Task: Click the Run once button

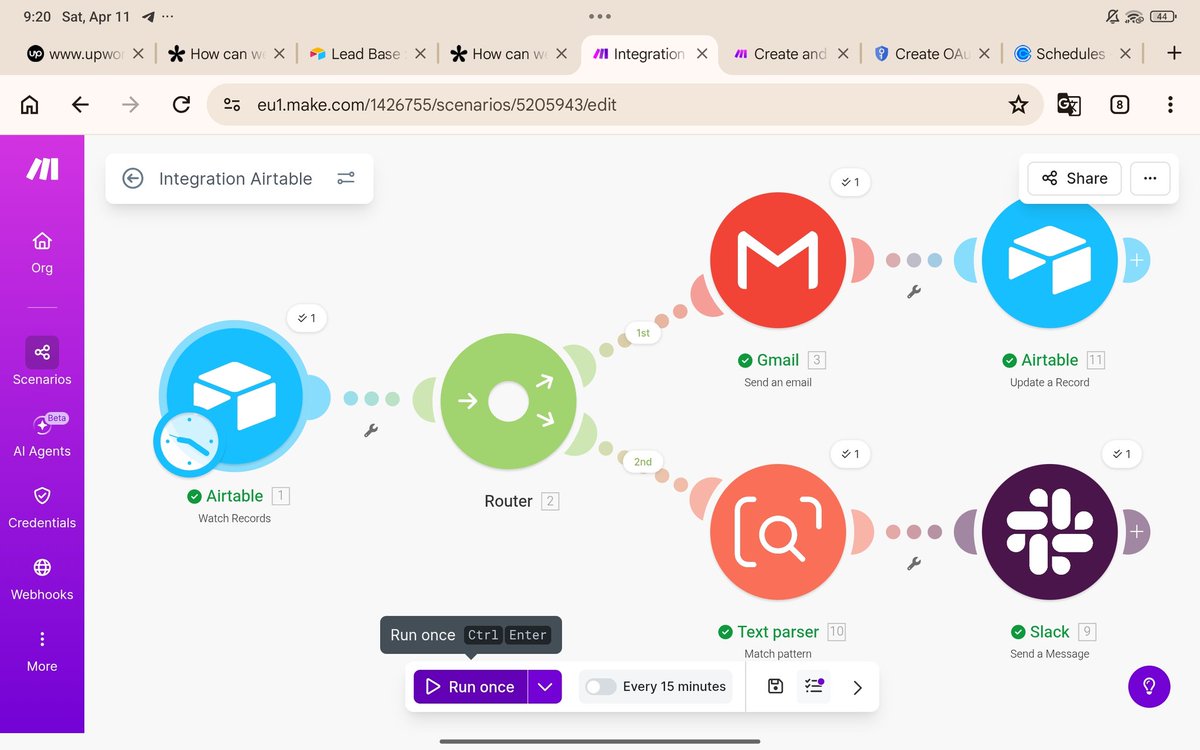Action: tap(470, 687)
